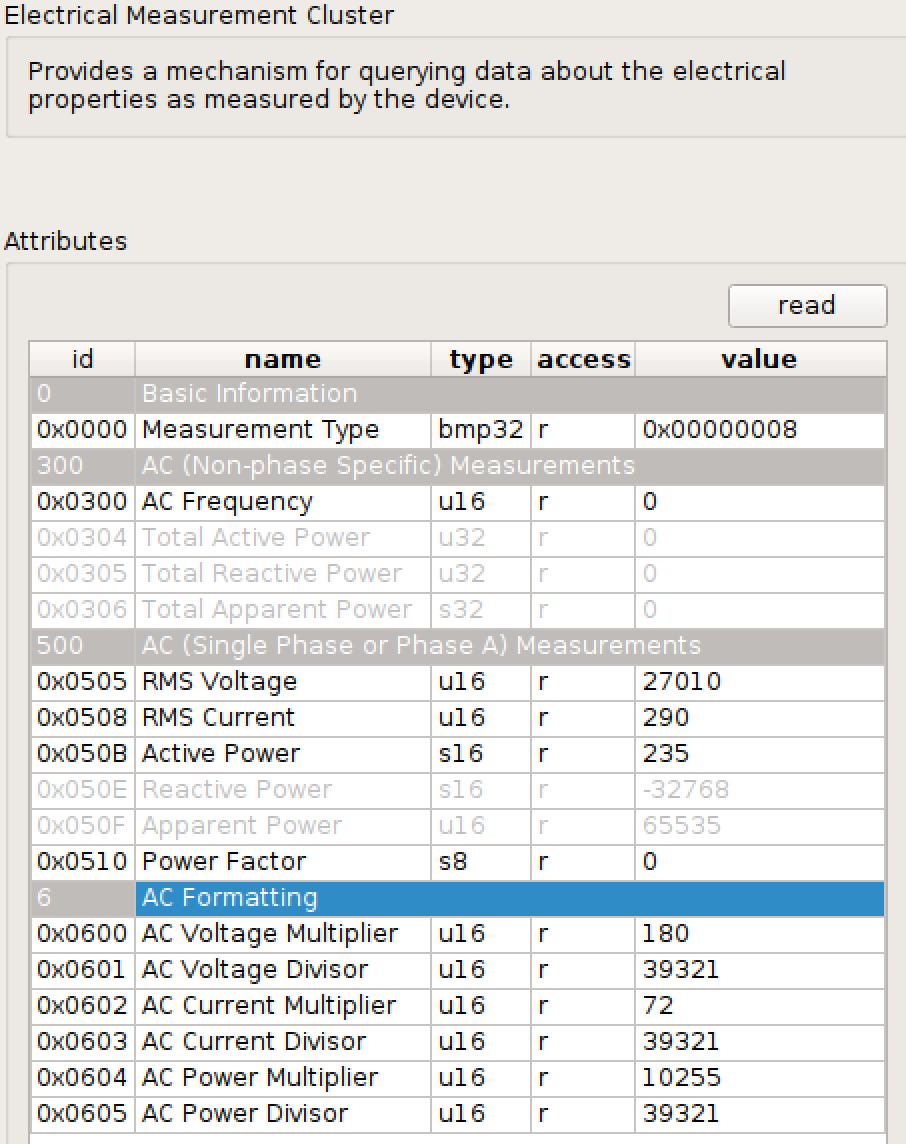Click id cell 0x0508
Screen dimensions: 906x1144
(x=82, y=717)
